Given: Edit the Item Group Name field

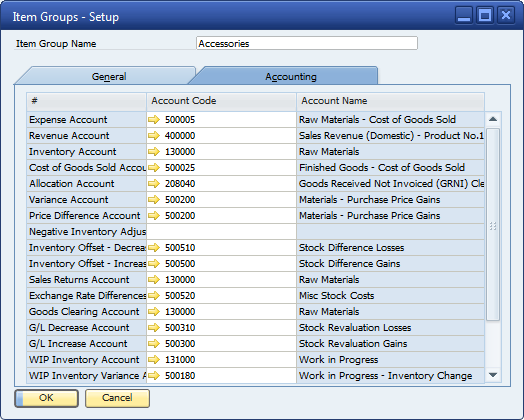Looking at the screenshot, I should pyautogui.click(x=307, y=43).
